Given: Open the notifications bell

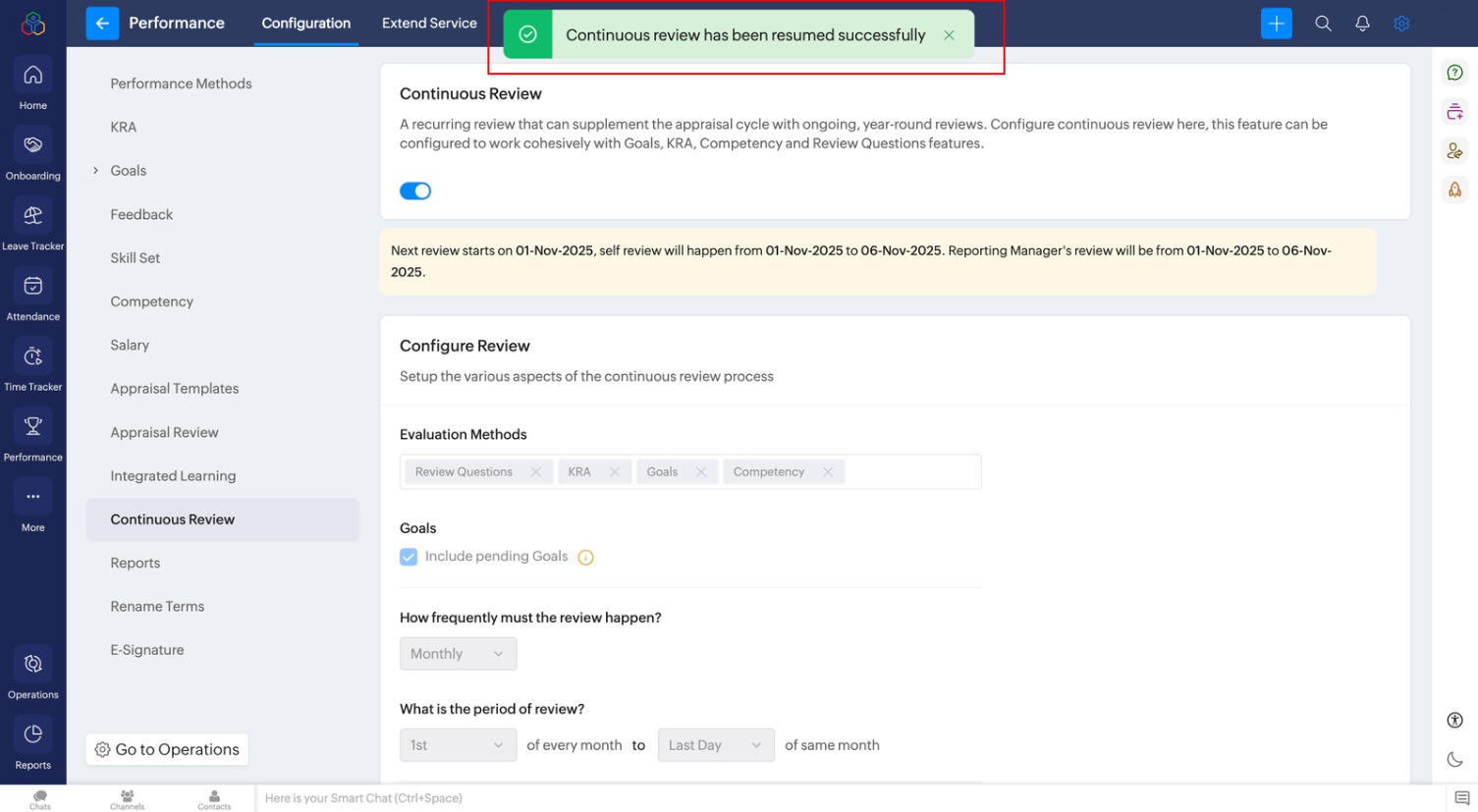Looking at the screenshot, I should click(x=1362, y=24).
